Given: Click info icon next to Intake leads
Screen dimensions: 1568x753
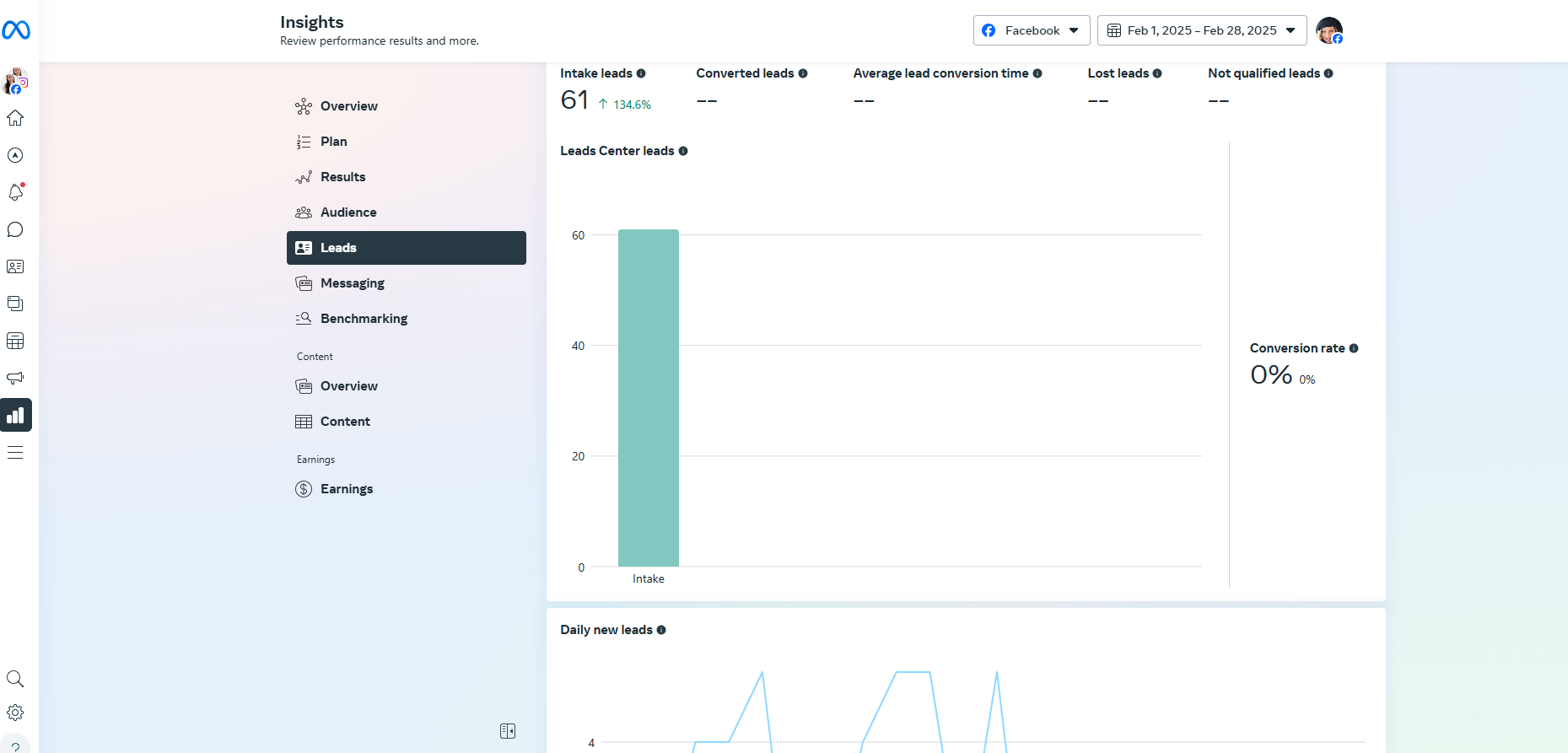Looking at the screenshot, I should pyautogui.click(x=641, y=73).
